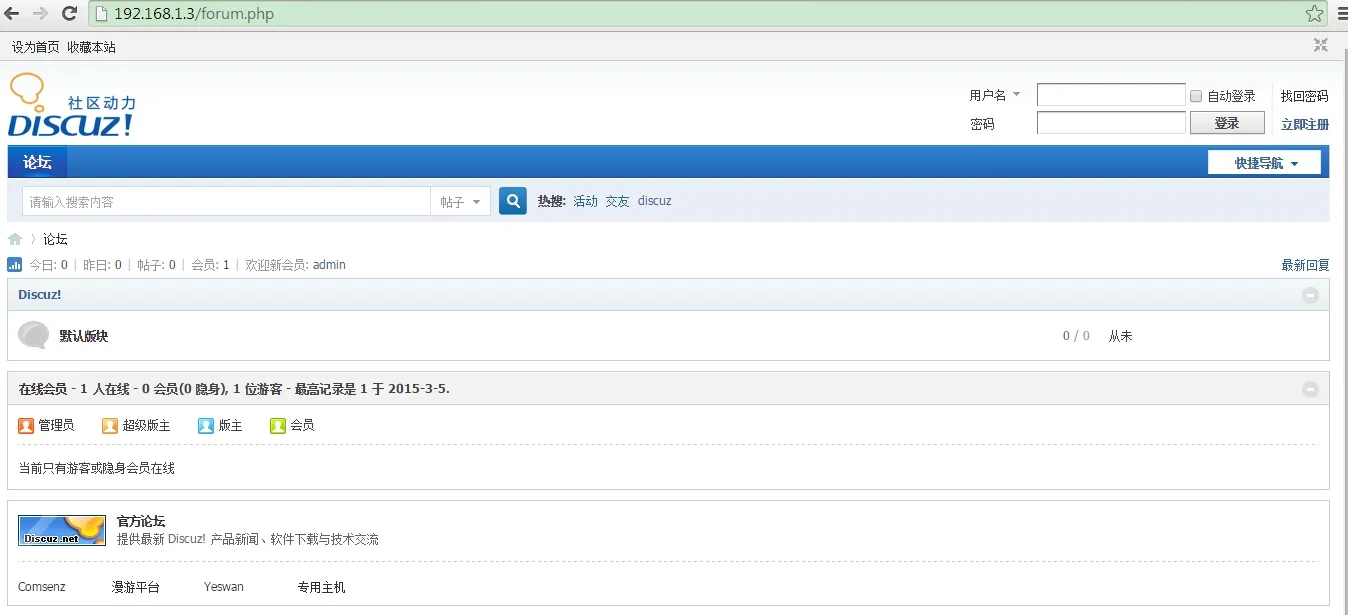
Task: Click the blue search magnifier button
Action: [x=513, y=201]
